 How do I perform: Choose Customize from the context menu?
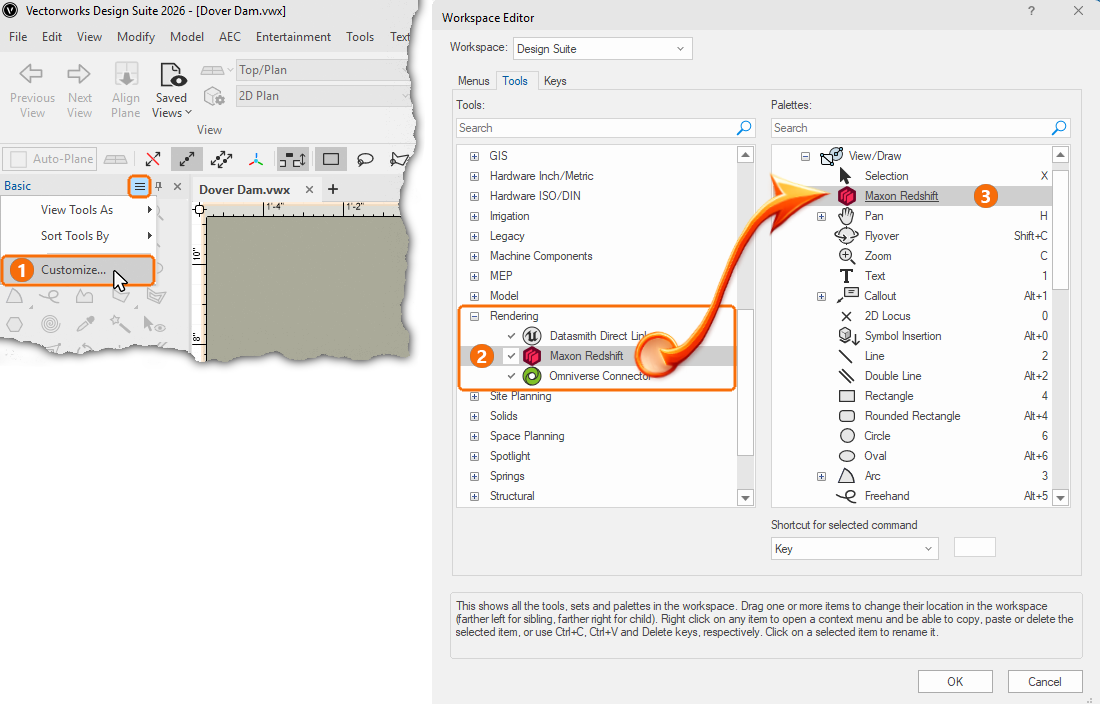coord(75,270)
